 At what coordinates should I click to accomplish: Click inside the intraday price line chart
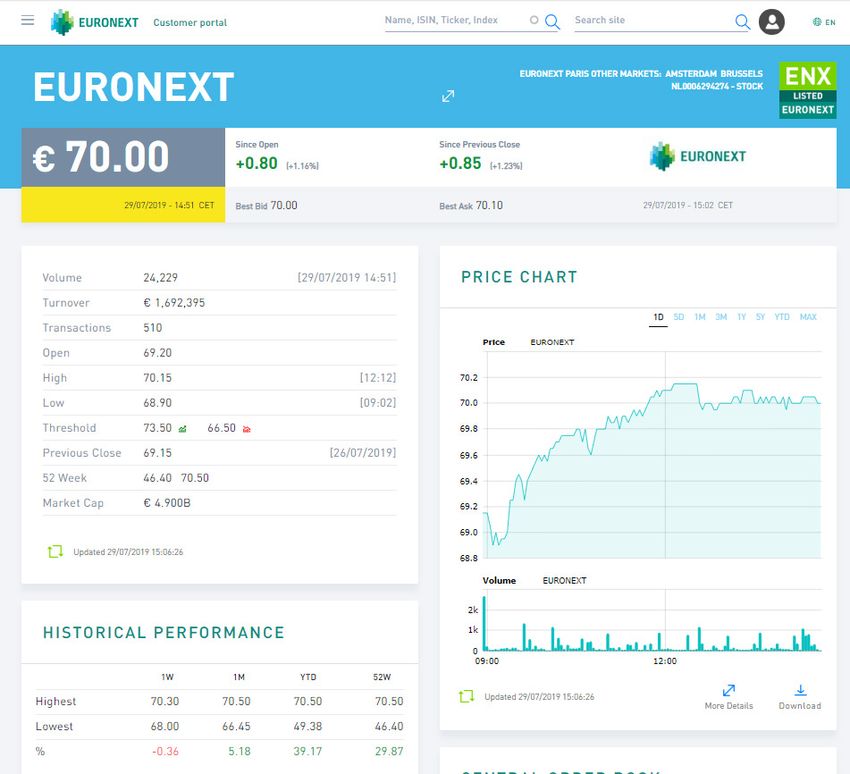coord(653,454)
